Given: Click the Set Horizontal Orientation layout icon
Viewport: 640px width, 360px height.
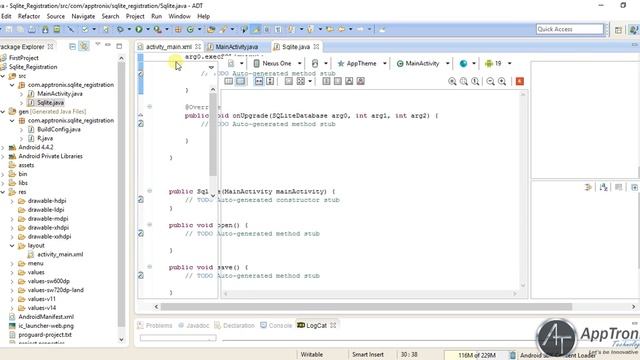Looking at the screenshot, I should 229,81.
